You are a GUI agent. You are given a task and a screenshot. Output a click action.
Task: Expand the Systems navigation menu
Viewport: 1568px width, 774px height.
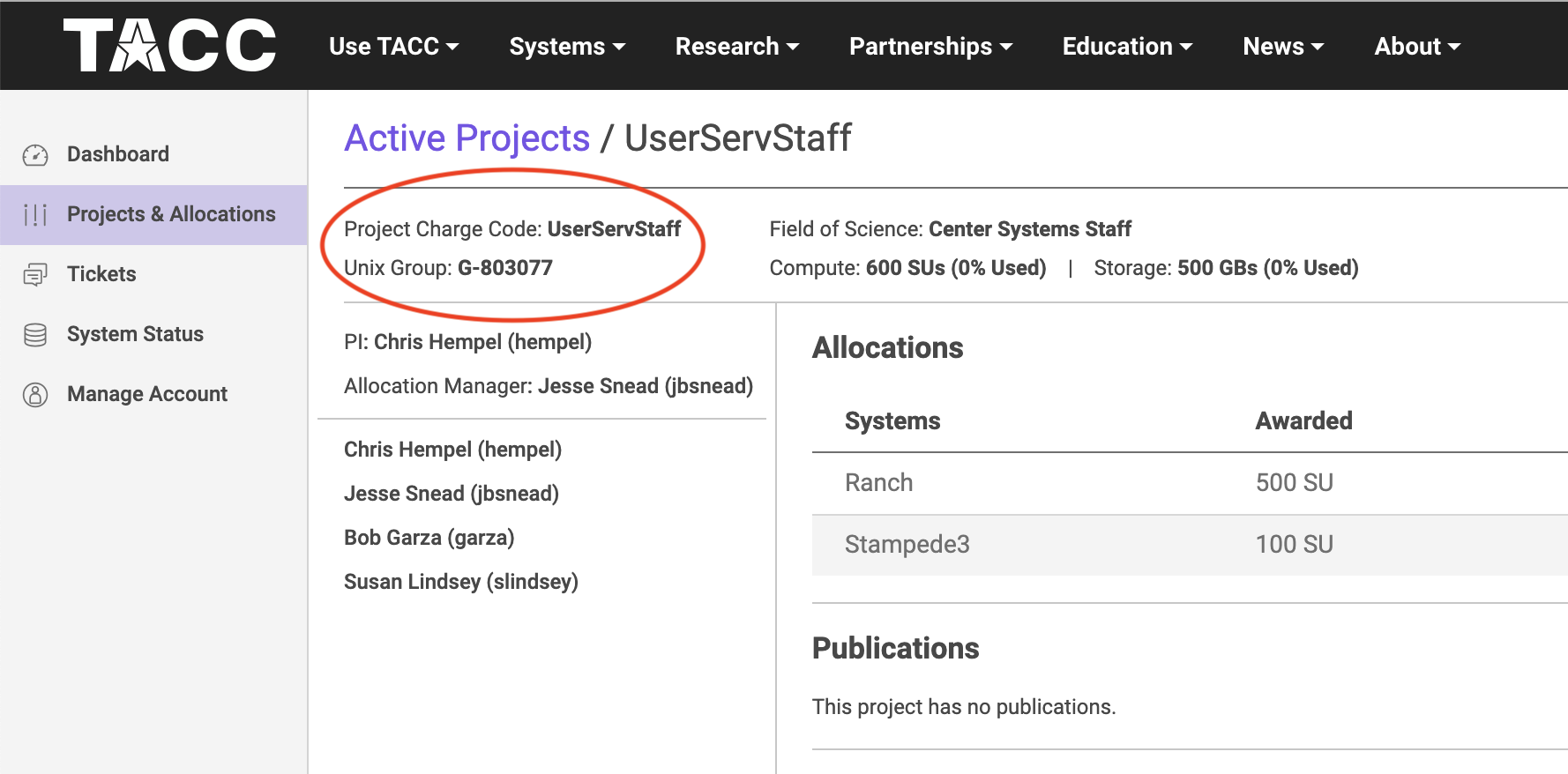[x=567, y=46]
